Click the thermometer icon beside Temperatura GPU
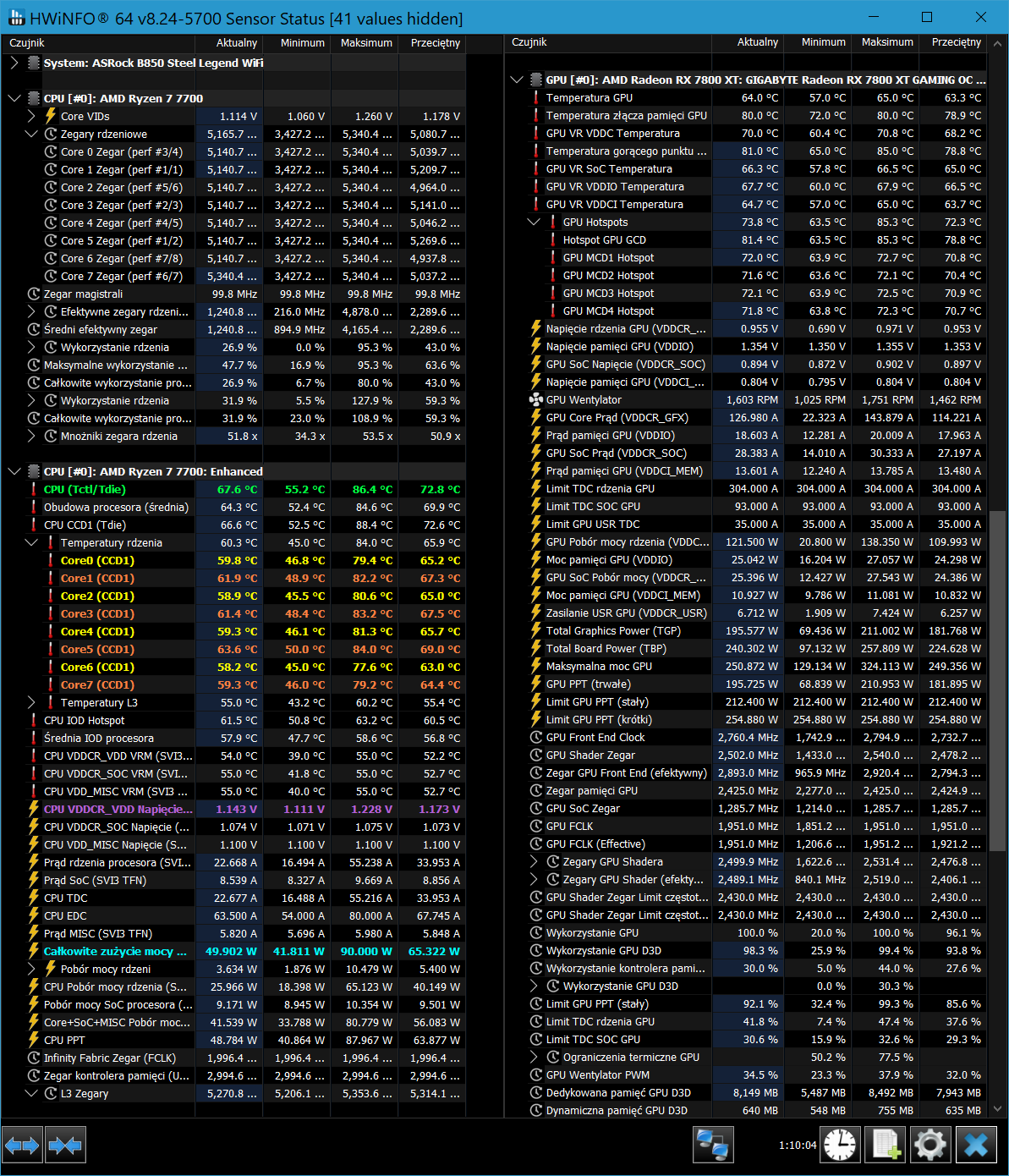 tap(535, 97)
